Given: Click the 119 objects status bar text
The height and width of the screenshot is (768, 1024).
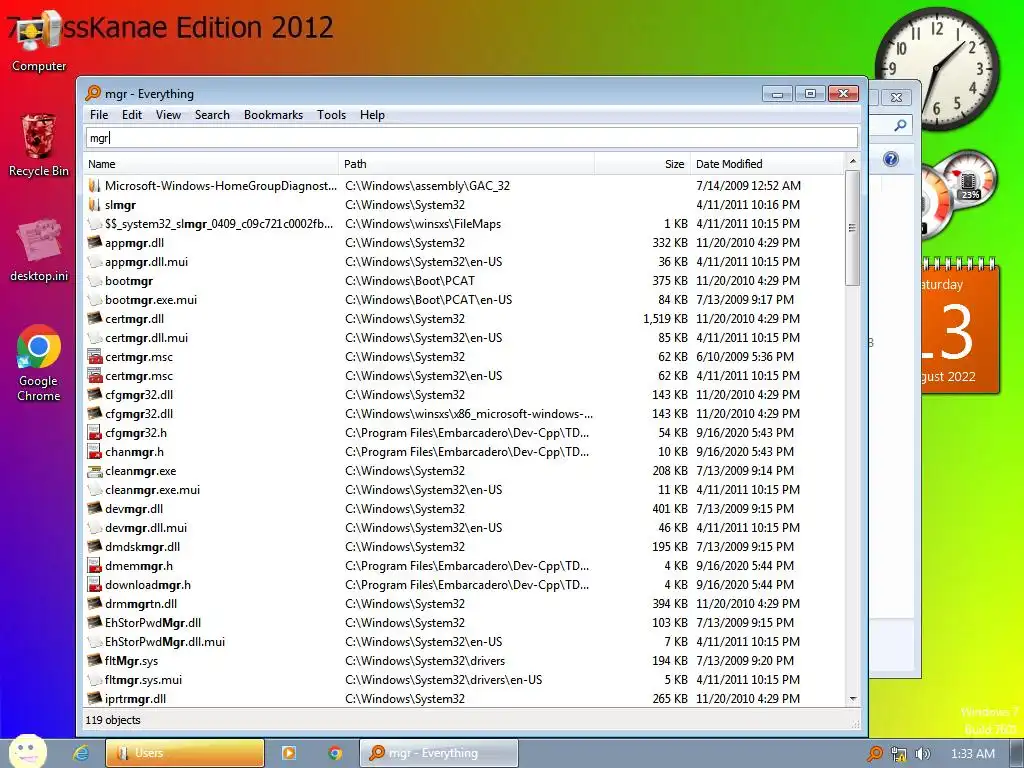Looking at the screenshot, I should pyautogui.click(x=113, y=720).
